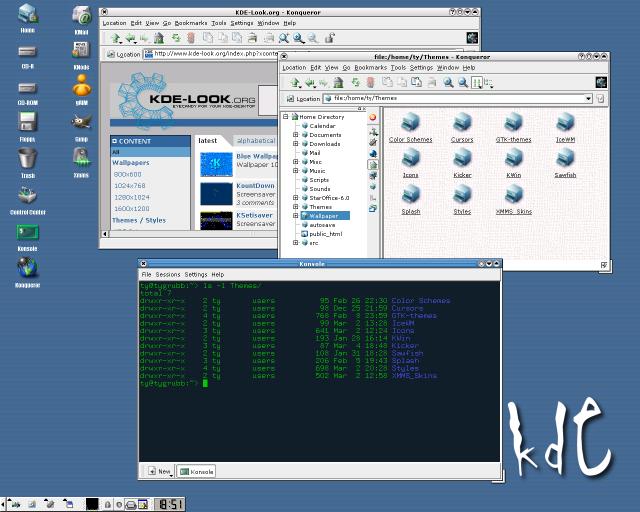
Task: Click the Blue Wallpaper thumbnail image
Action: 216,164
